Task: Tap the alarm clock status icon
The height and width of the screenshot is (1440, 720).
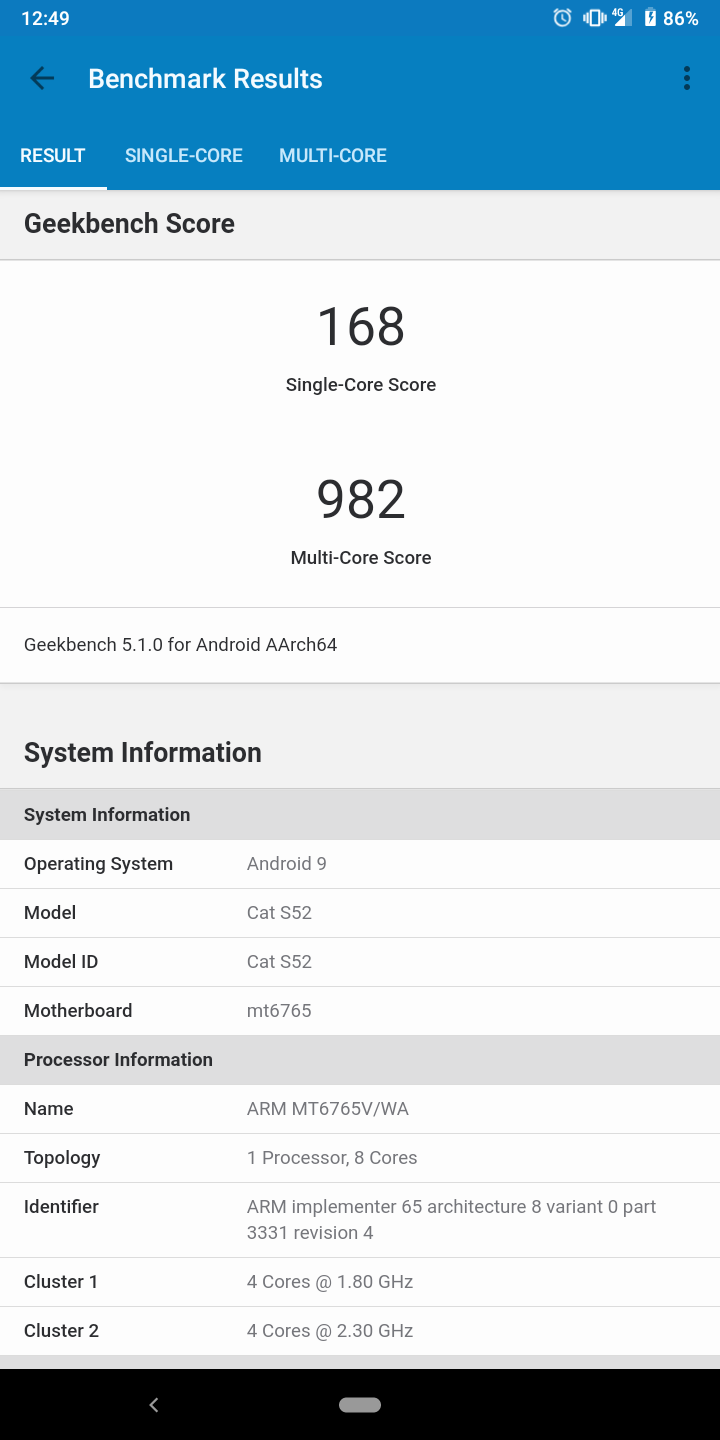Action: [x=563, y=18]
